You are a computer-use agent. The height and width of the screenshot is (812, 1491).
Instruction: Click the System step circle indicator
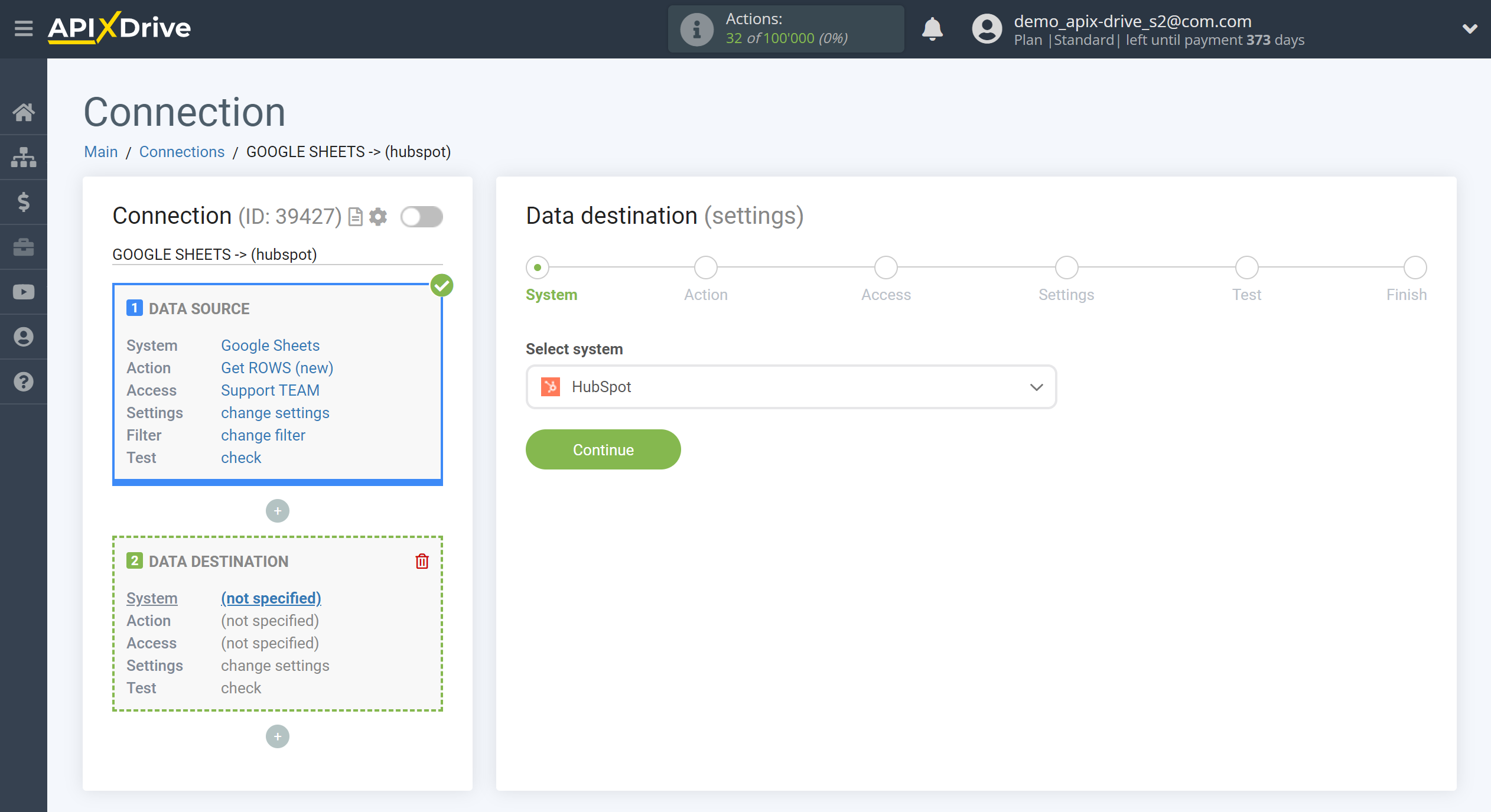point(537,267)
